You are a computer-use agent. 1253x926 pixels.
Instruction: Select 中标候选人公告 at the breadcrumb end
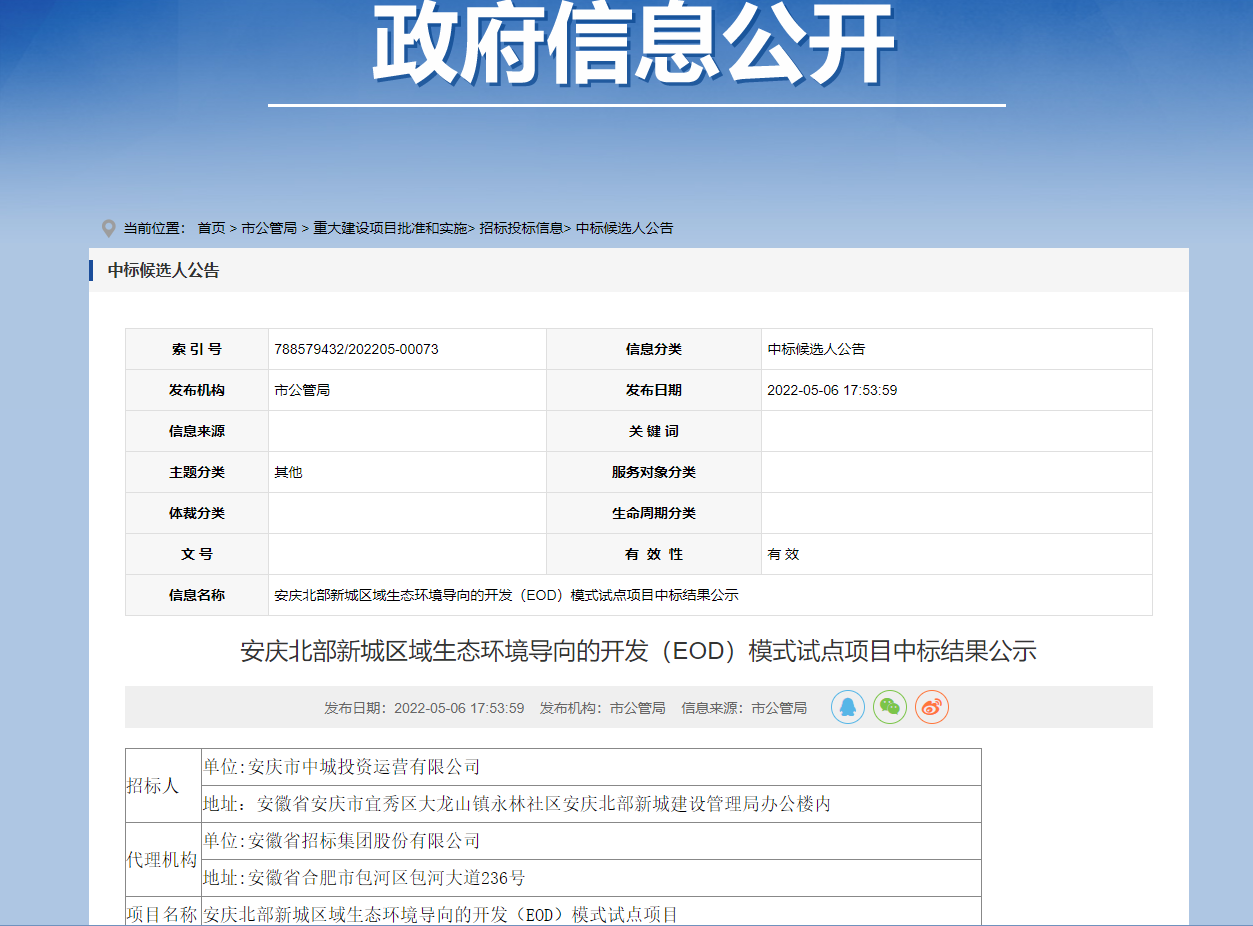coord(625,228)
